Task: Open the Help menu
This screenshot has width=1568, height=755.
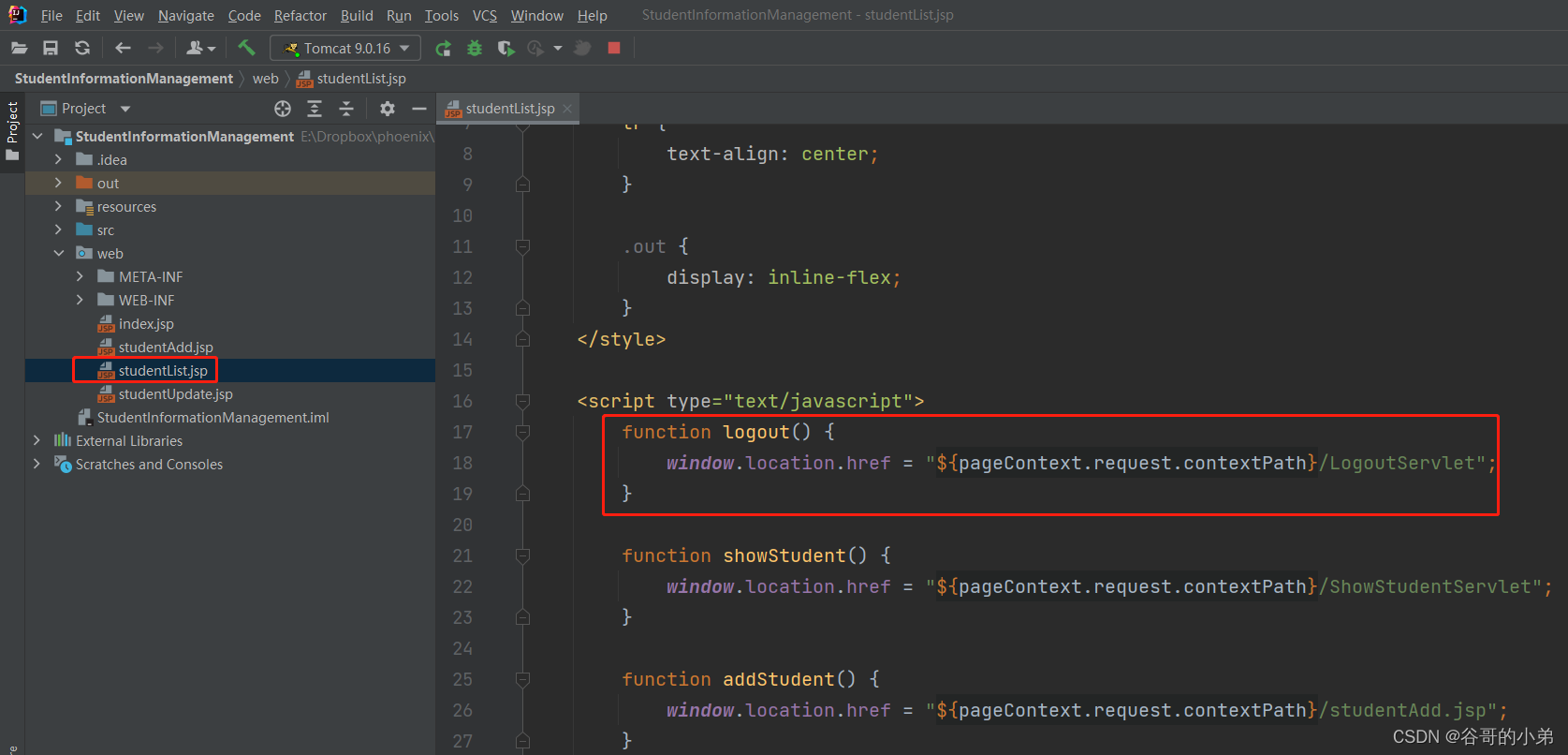Action: [593, 15]
